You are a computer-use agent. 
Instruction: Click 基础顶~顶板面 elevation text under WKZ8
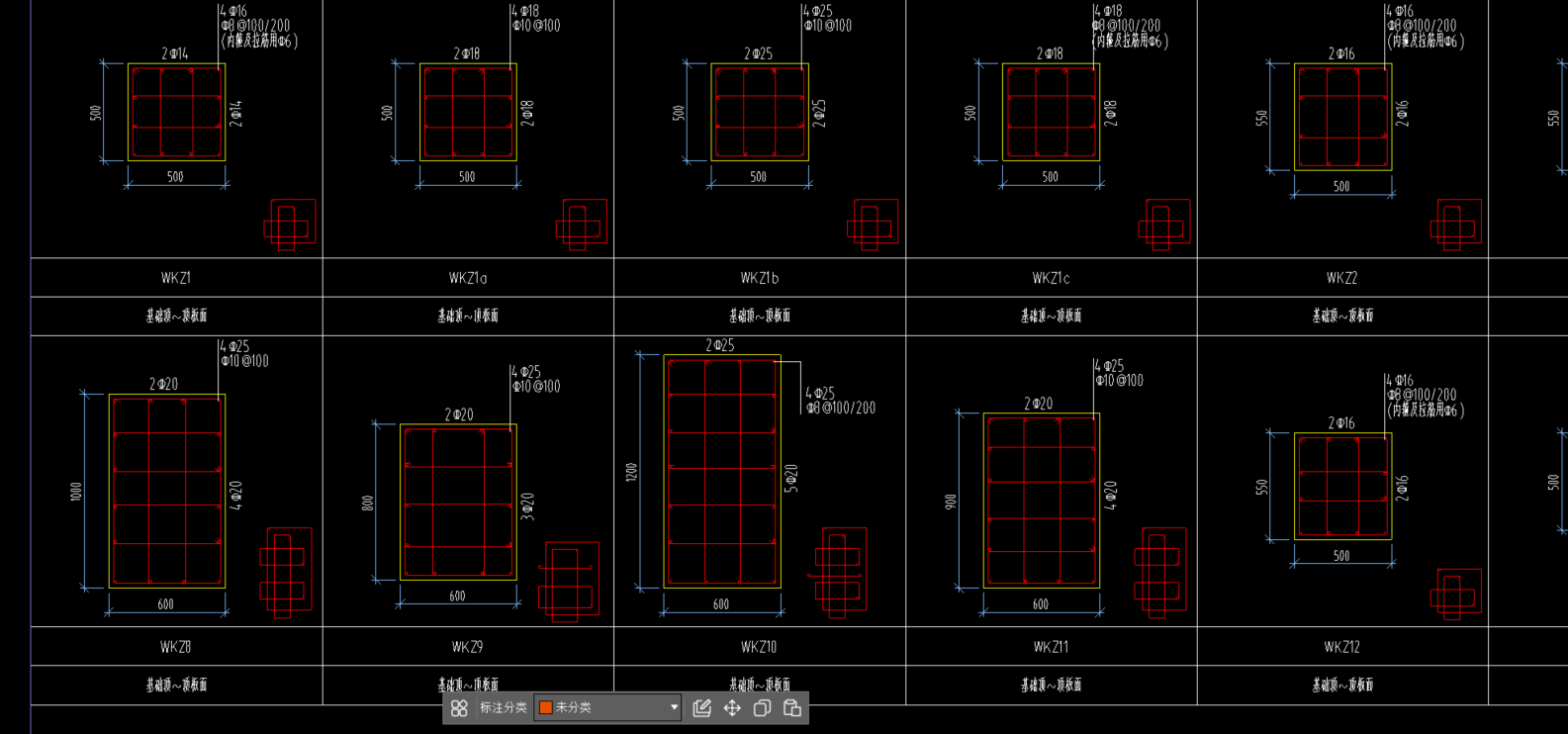[177, 685]
